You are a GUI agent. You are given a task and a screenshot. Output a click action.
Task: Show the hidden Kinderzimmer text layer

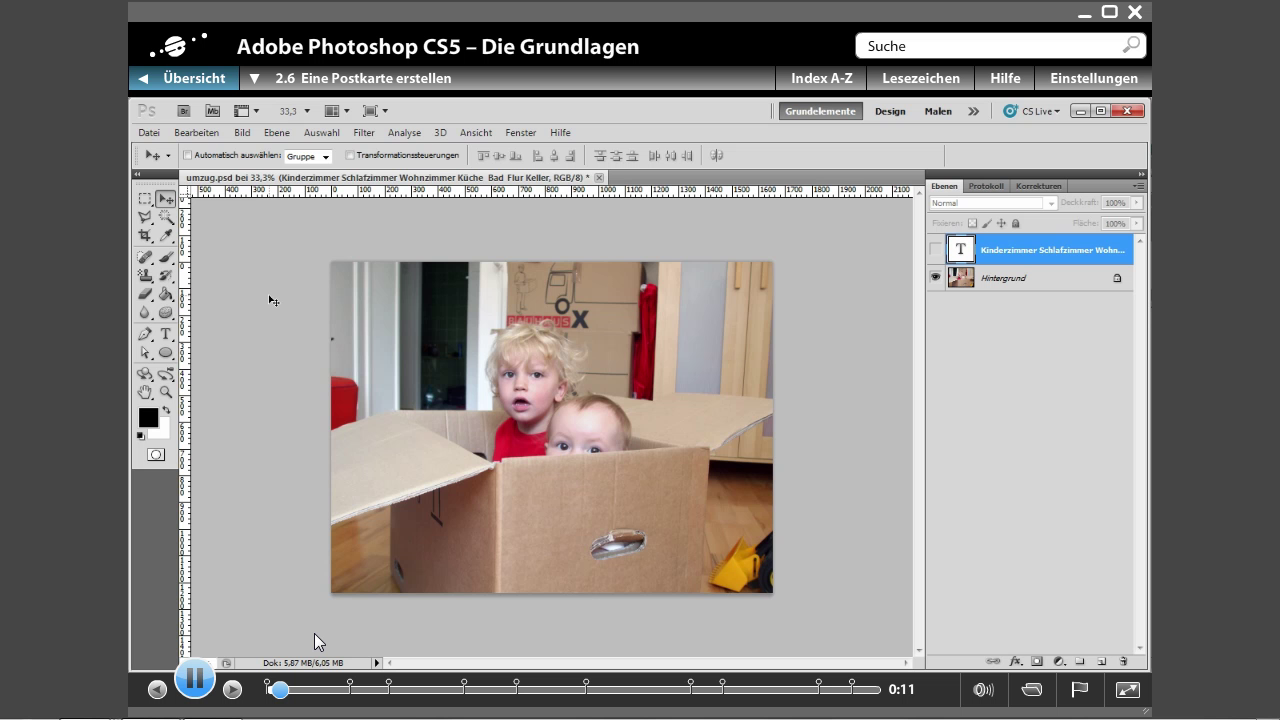(x=936, y=250)
